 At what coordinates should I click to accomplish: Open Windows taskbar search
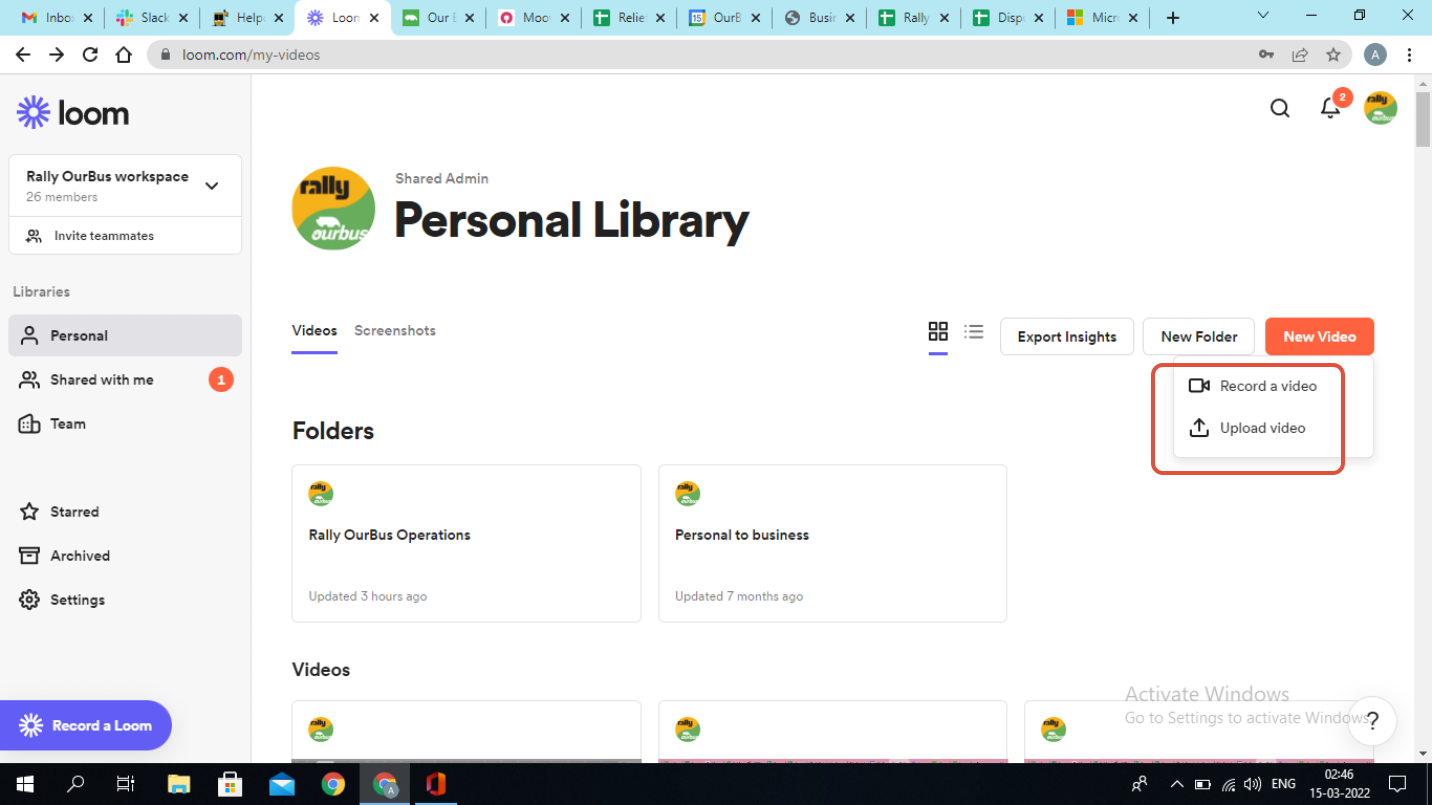click(x=75, y=784)
